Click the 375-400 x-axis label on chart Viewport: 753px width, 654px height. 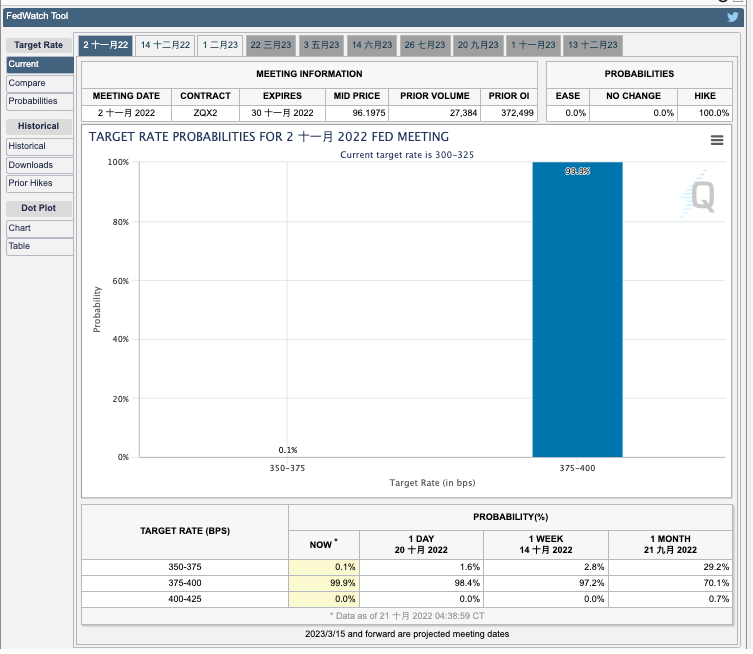[577, 468]
